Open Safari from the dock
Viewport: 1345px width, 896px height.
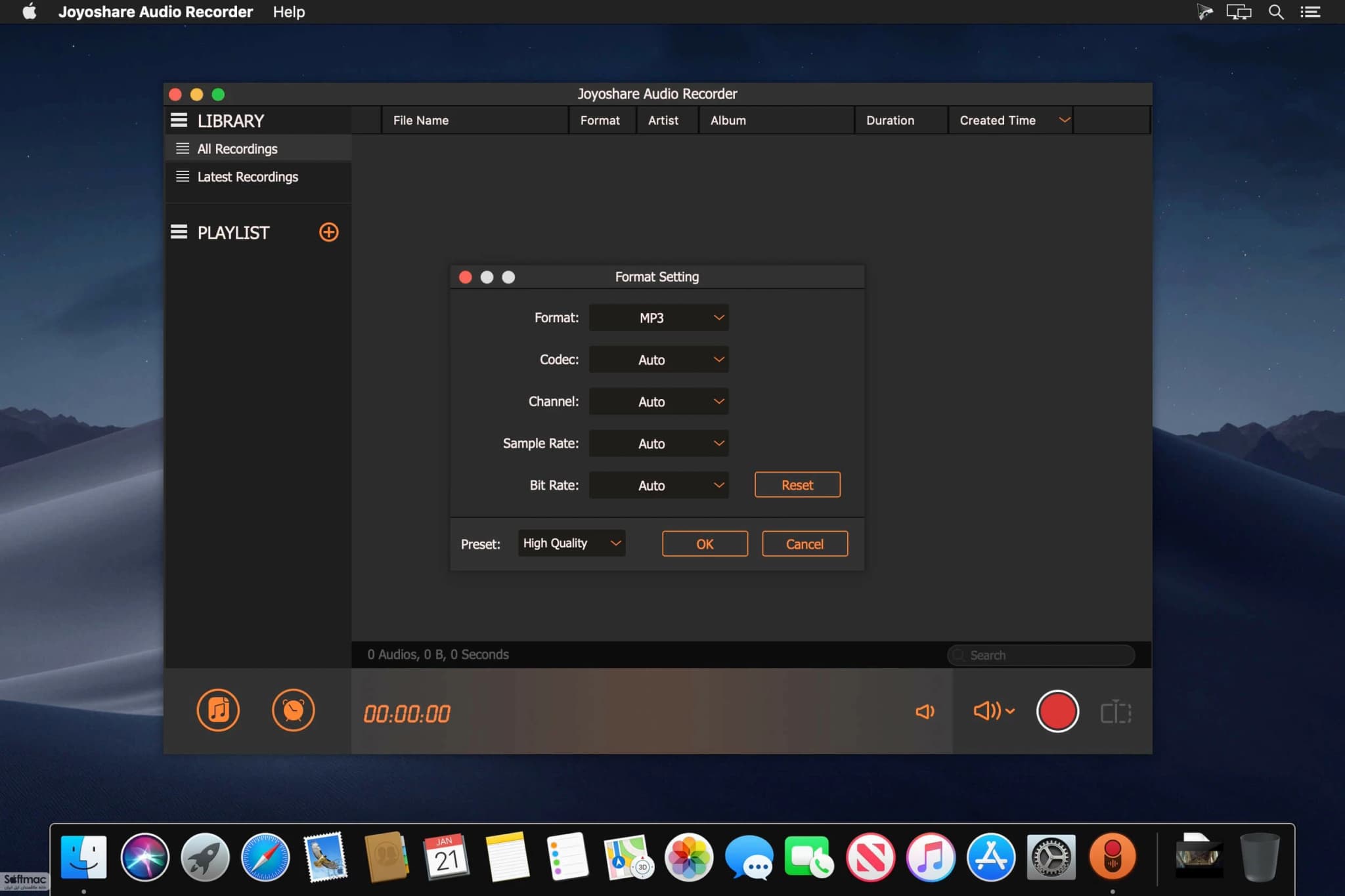[x=265, y=857]
